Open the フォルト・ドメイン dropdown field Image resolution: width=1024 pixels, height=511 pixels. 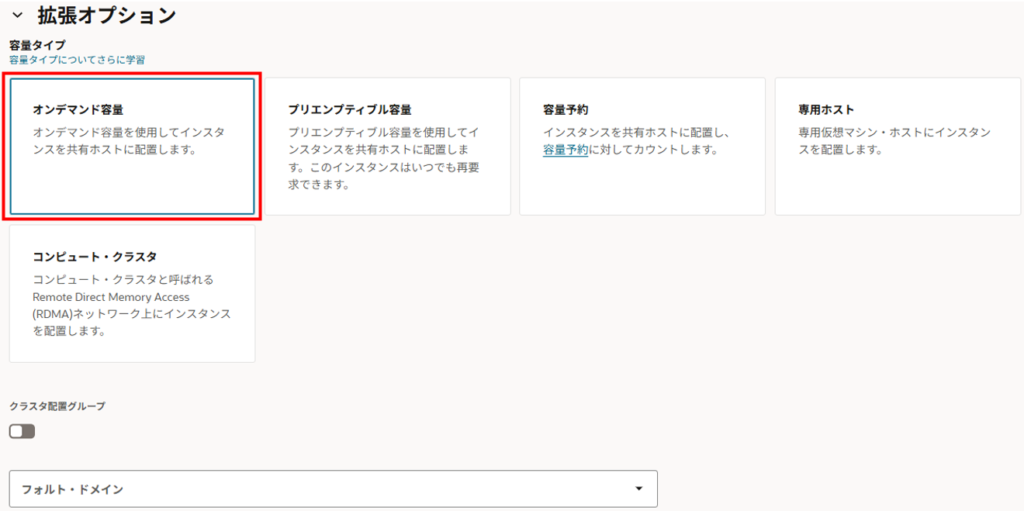click(333, 489)
